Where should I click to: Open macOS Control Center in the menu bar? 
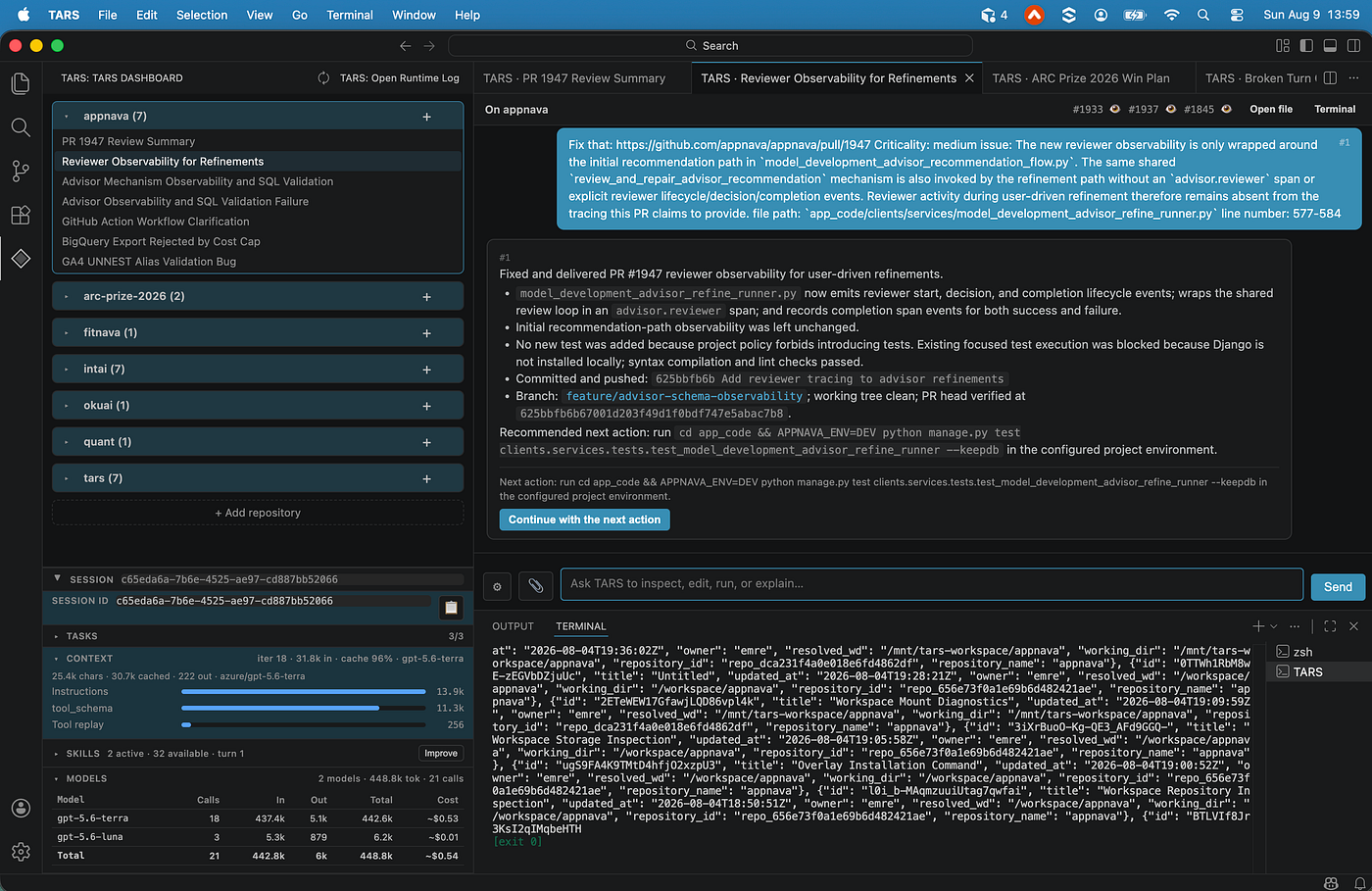(1237, 15)
